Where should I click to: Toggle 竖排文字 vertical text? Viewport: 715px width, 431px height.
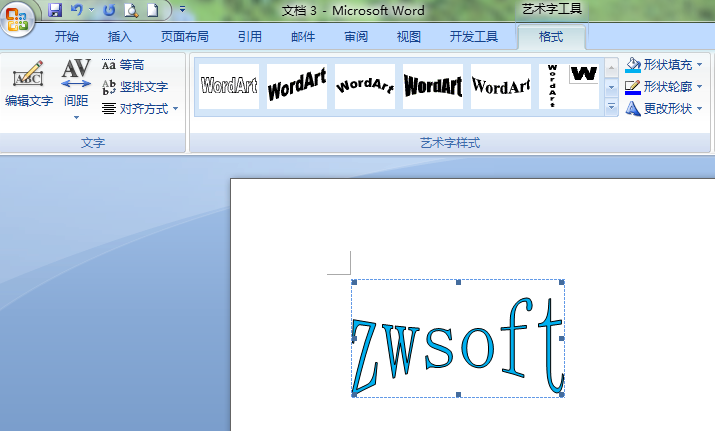coord(135,87)
